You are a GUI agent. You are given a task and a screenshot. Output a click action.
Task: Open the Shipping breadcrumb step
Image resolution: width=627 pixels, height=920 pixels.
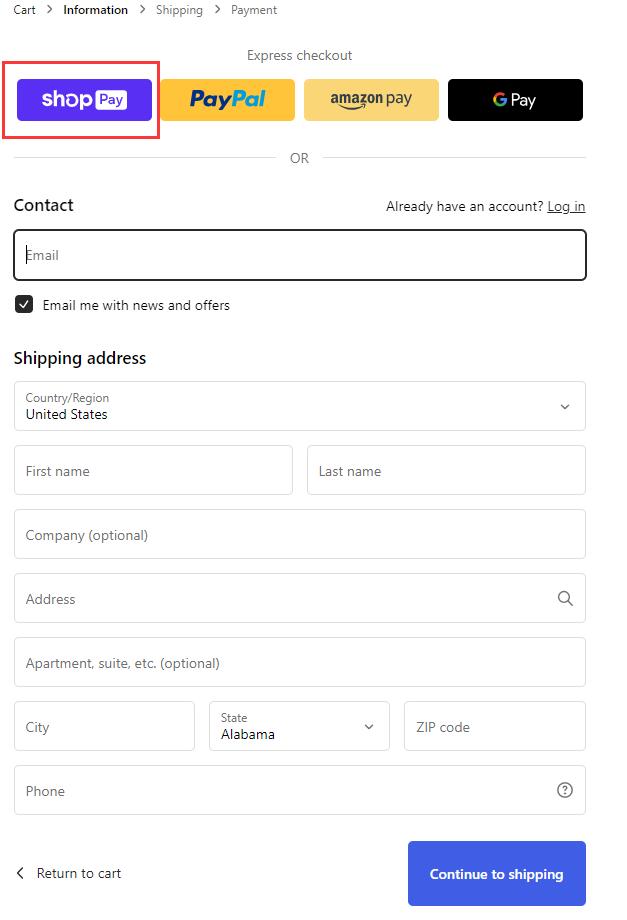tap(179, 10)
